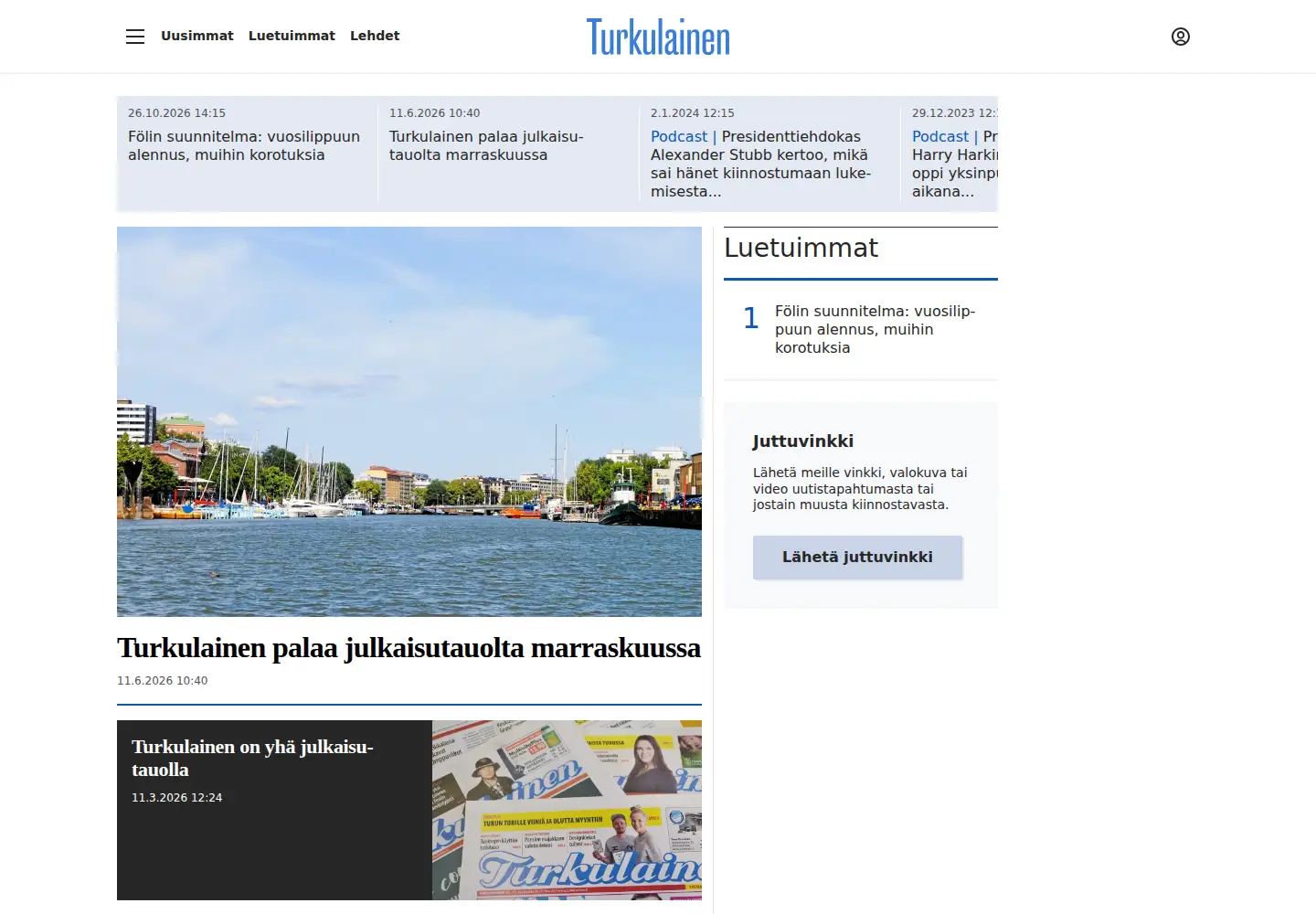This screenshot has height=914, width=1316.
Task: Open the user account icon
Action: (x=1181, y=37)
